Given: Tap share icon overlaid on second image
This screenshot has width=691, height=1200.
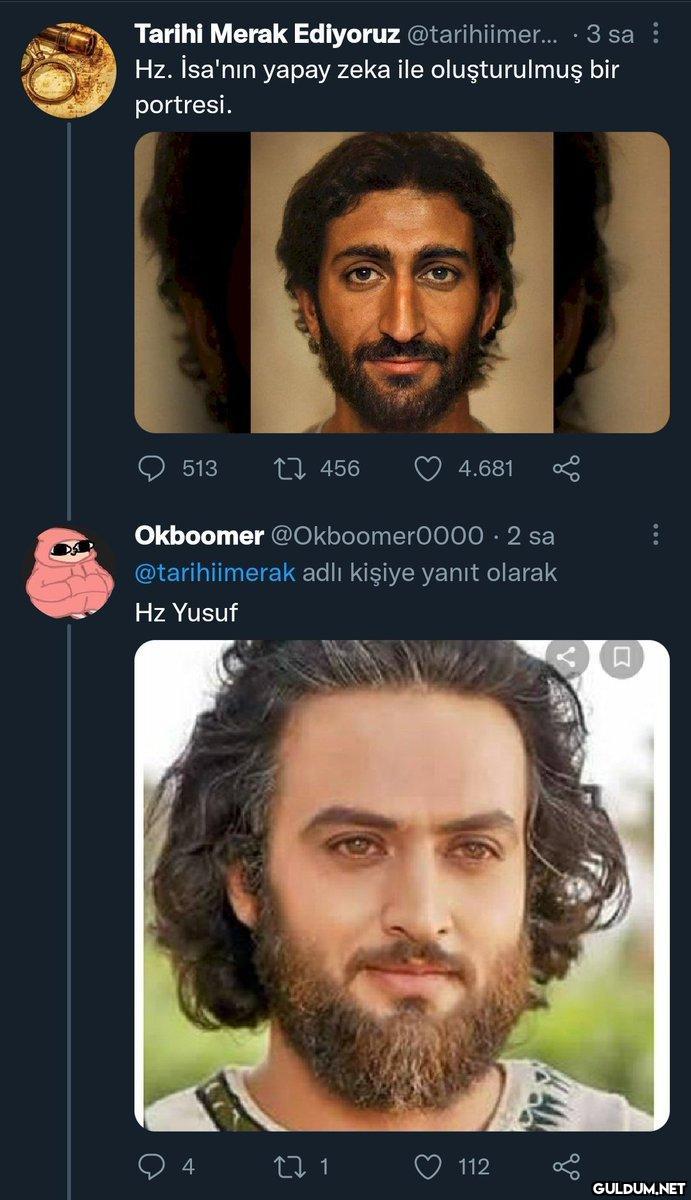Looking at the screenshot, I should (x=567, y=657).
